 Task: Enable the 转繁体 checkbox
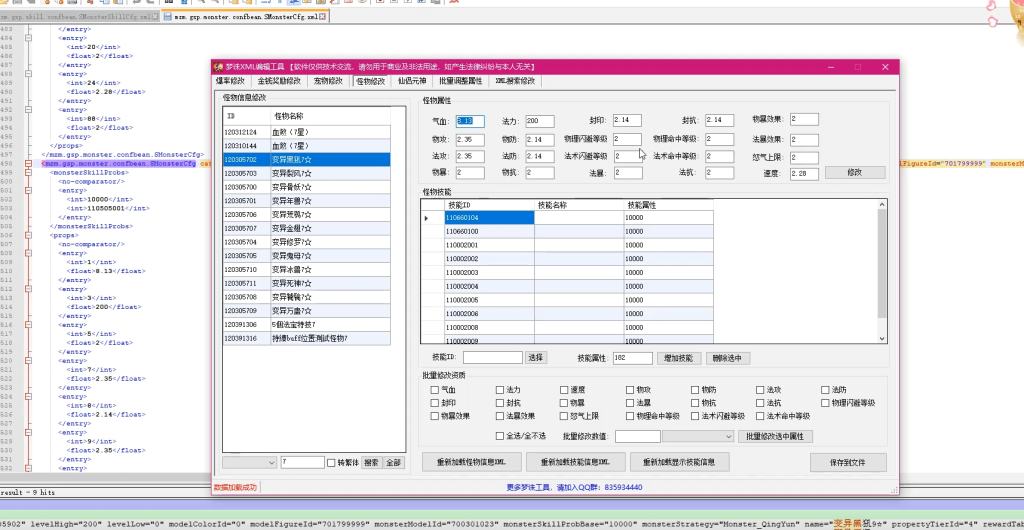(332, 462)
